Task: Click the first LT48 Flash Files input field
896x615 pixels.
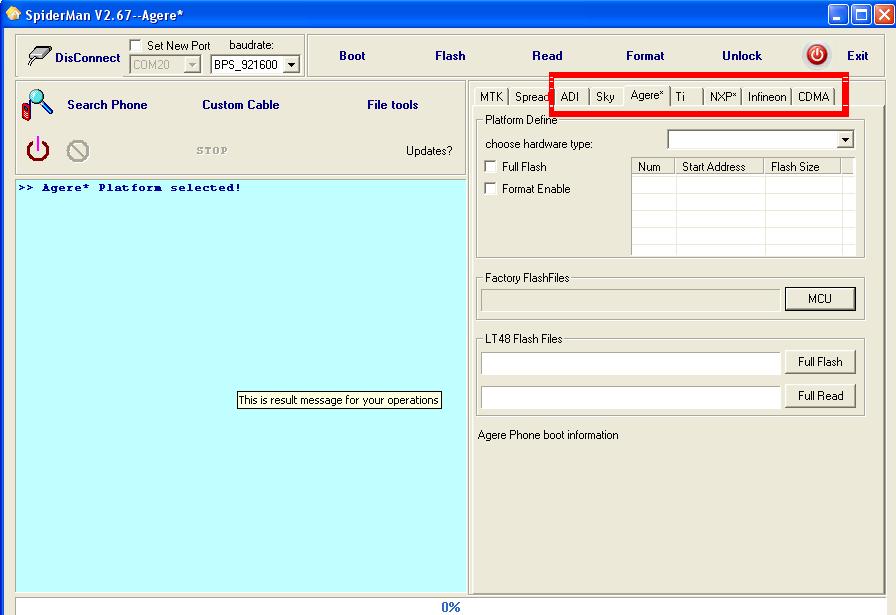Action: [630, 363]
